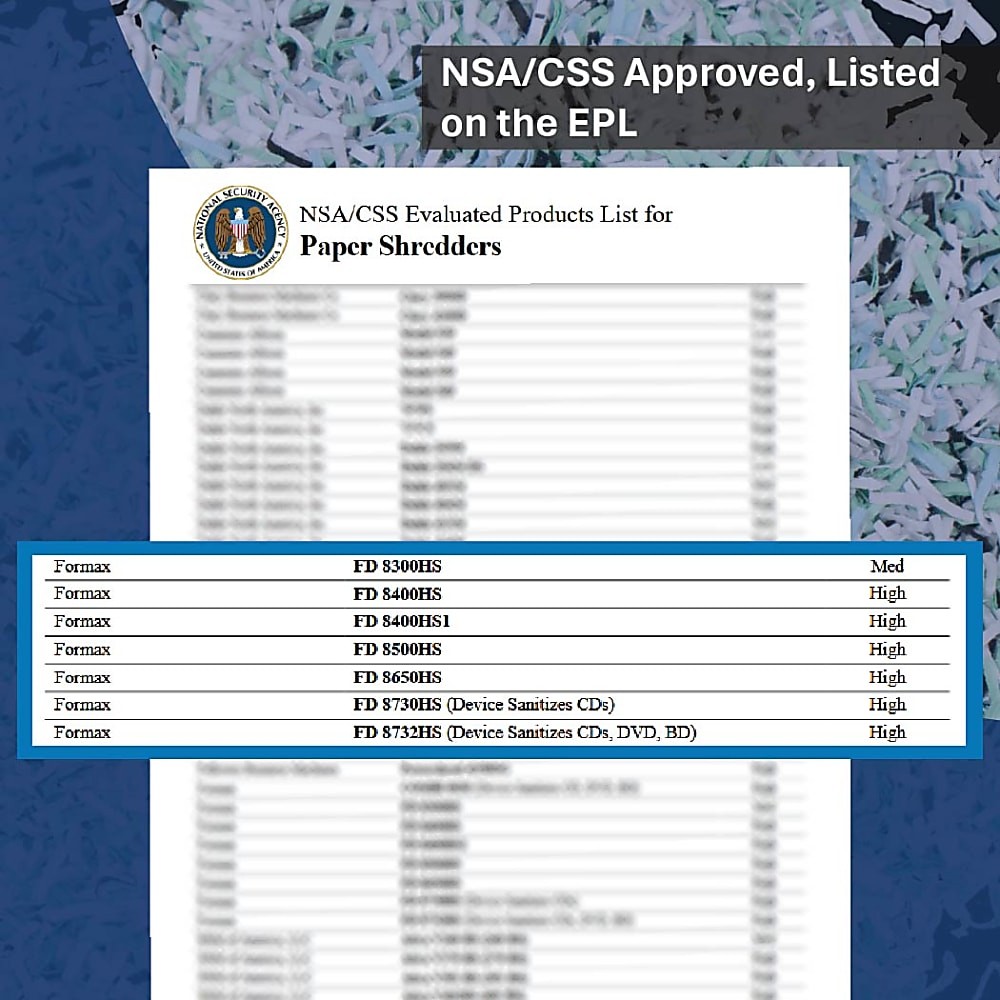Click the "Med" rating for FD 8300HS
The height and width of the screenshot is (1000, 1000).
point(886,567)
